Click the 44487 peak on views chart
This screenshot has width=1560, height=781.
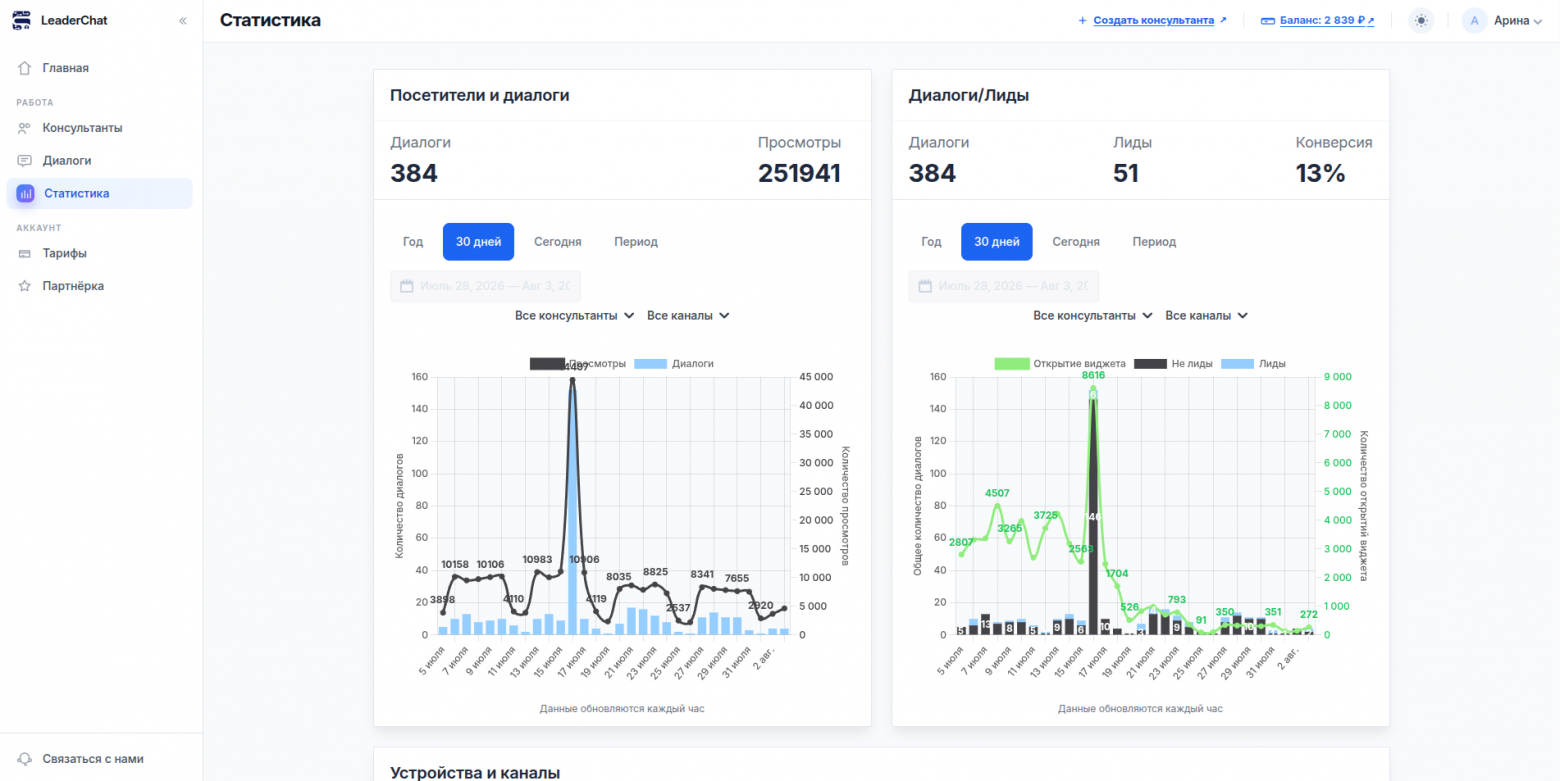click(572, 379)
